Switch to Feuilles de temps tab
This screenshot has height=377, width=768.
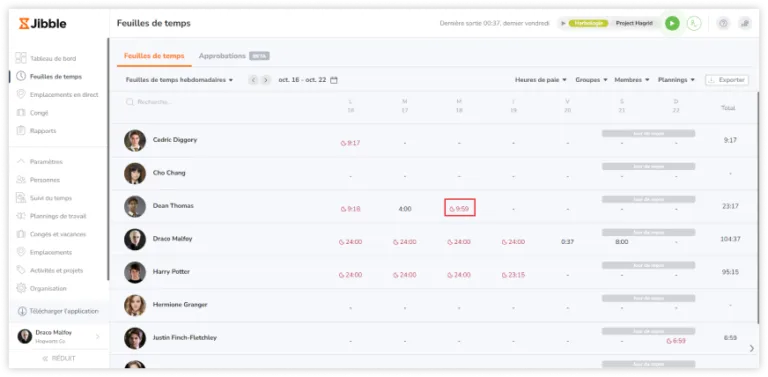click(154, 56)
